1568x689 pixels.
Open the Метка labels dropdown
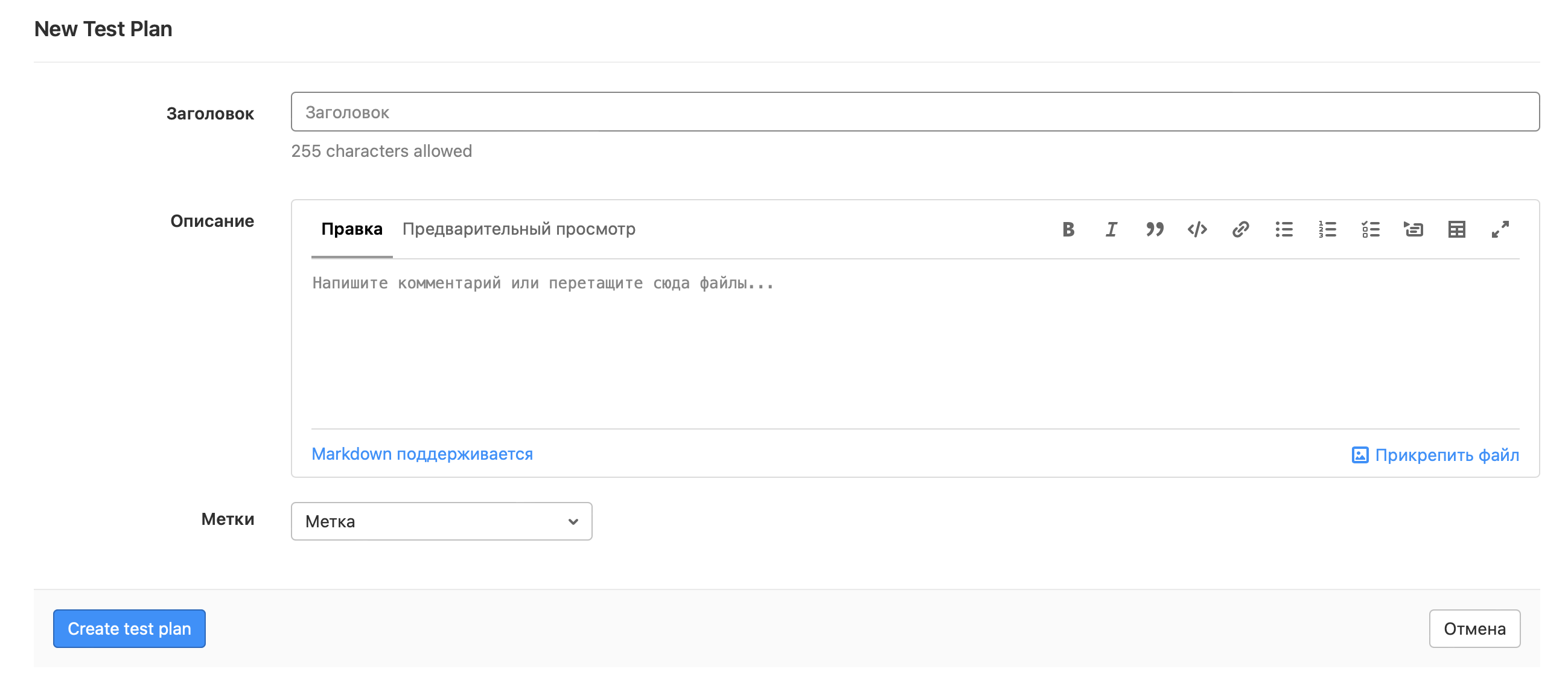(x=441, y=521)
